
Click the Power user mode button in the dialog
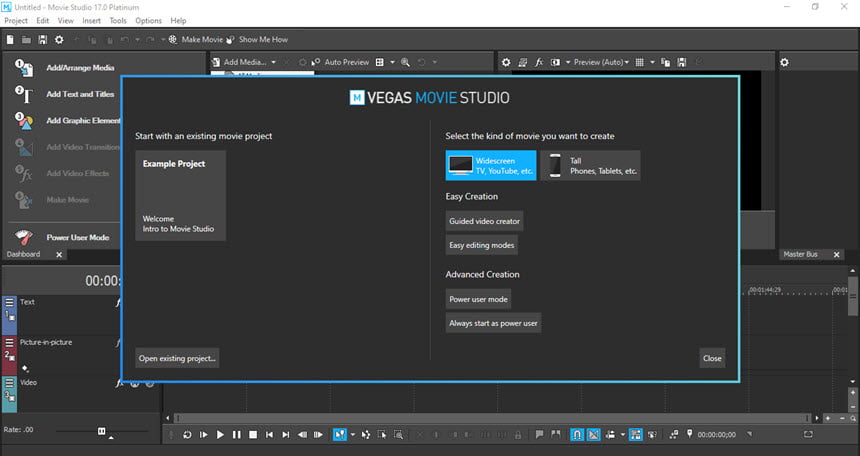(x=478, y=299)
